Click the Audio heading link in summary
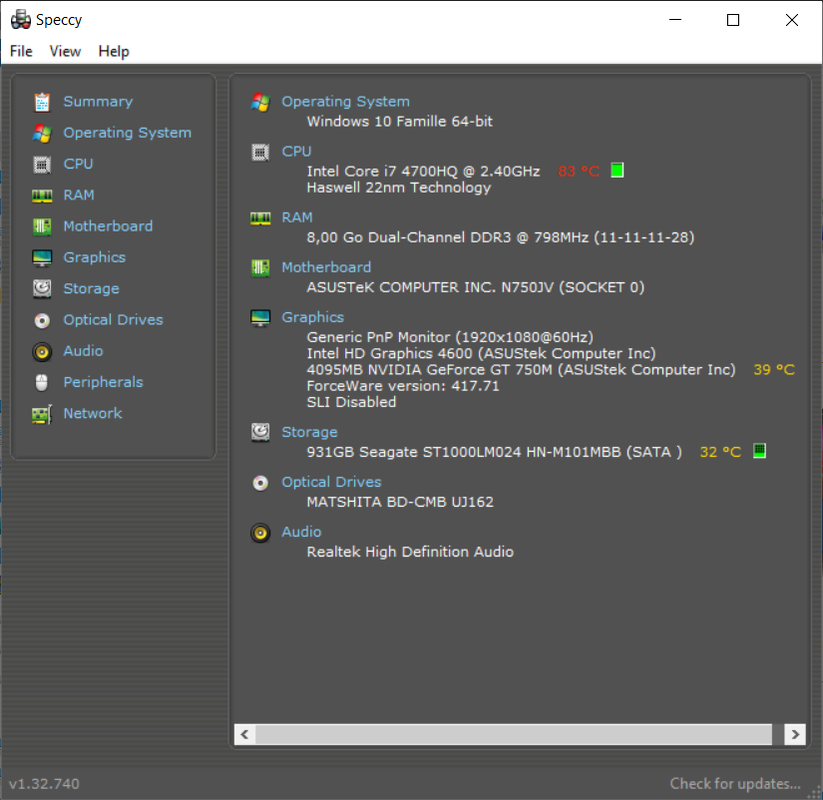823x800 pixels. [301, 532]
